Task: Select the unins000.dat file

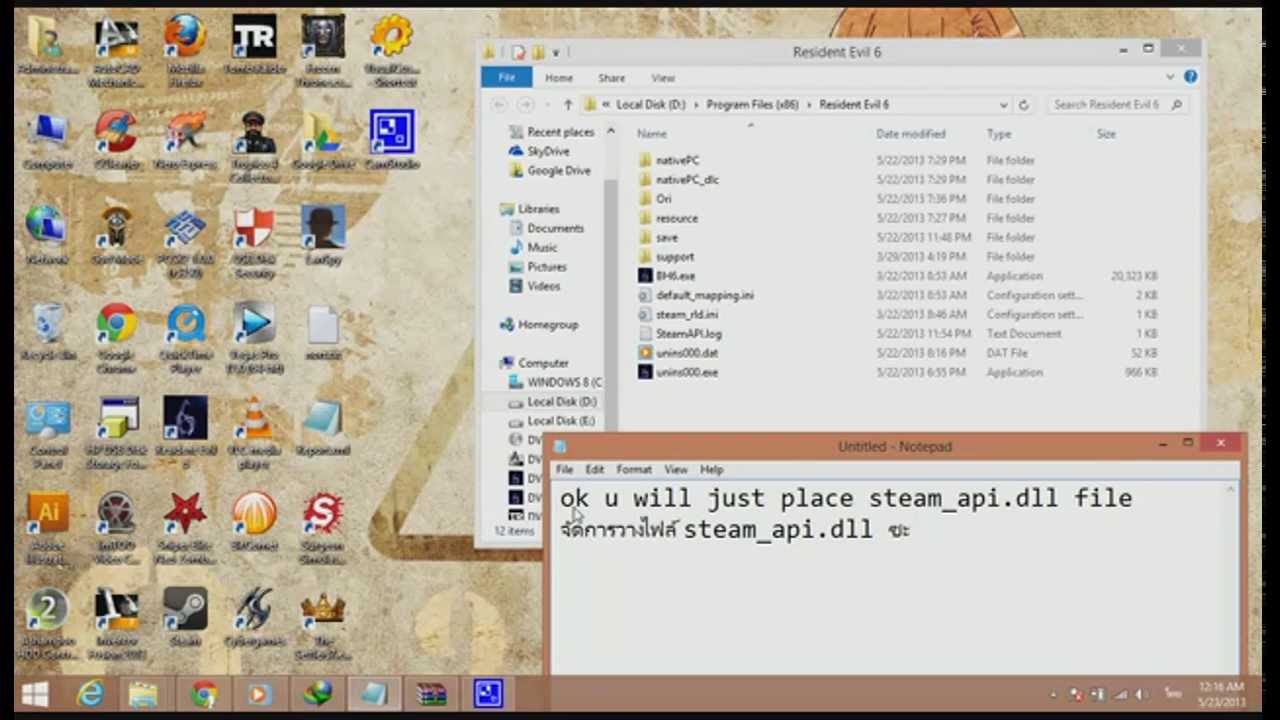Action: point(687,352)
